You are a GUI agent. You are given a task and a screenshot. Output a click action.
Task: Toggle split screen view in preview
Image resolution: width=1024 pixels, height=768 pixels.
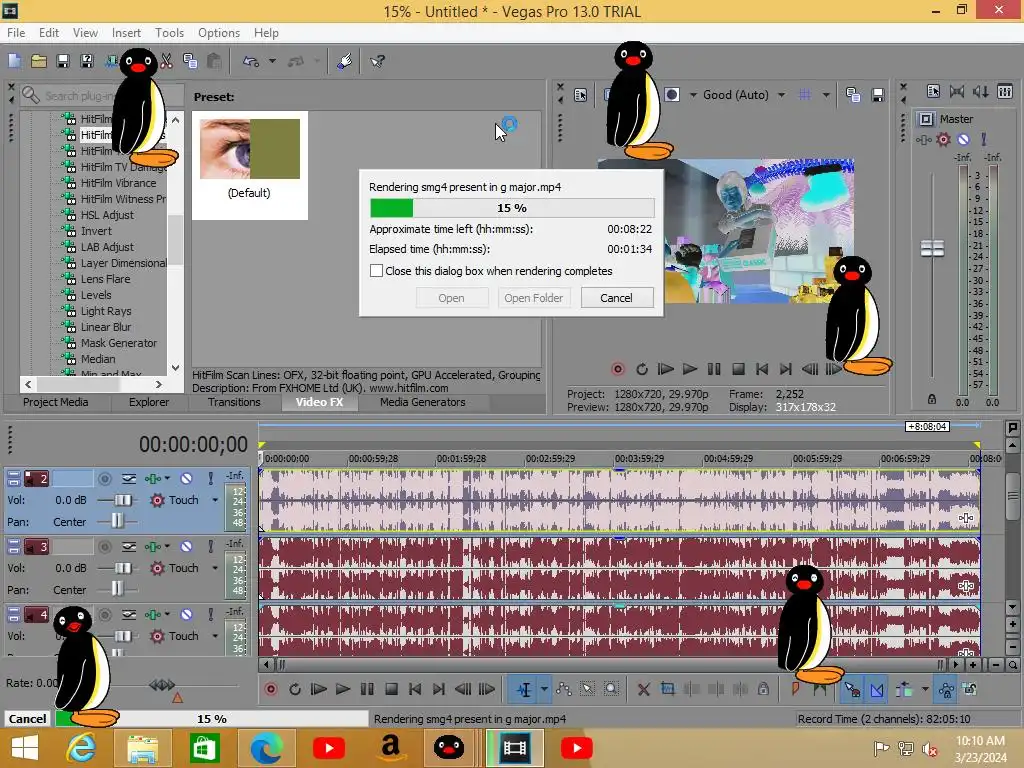click(671, 95)
